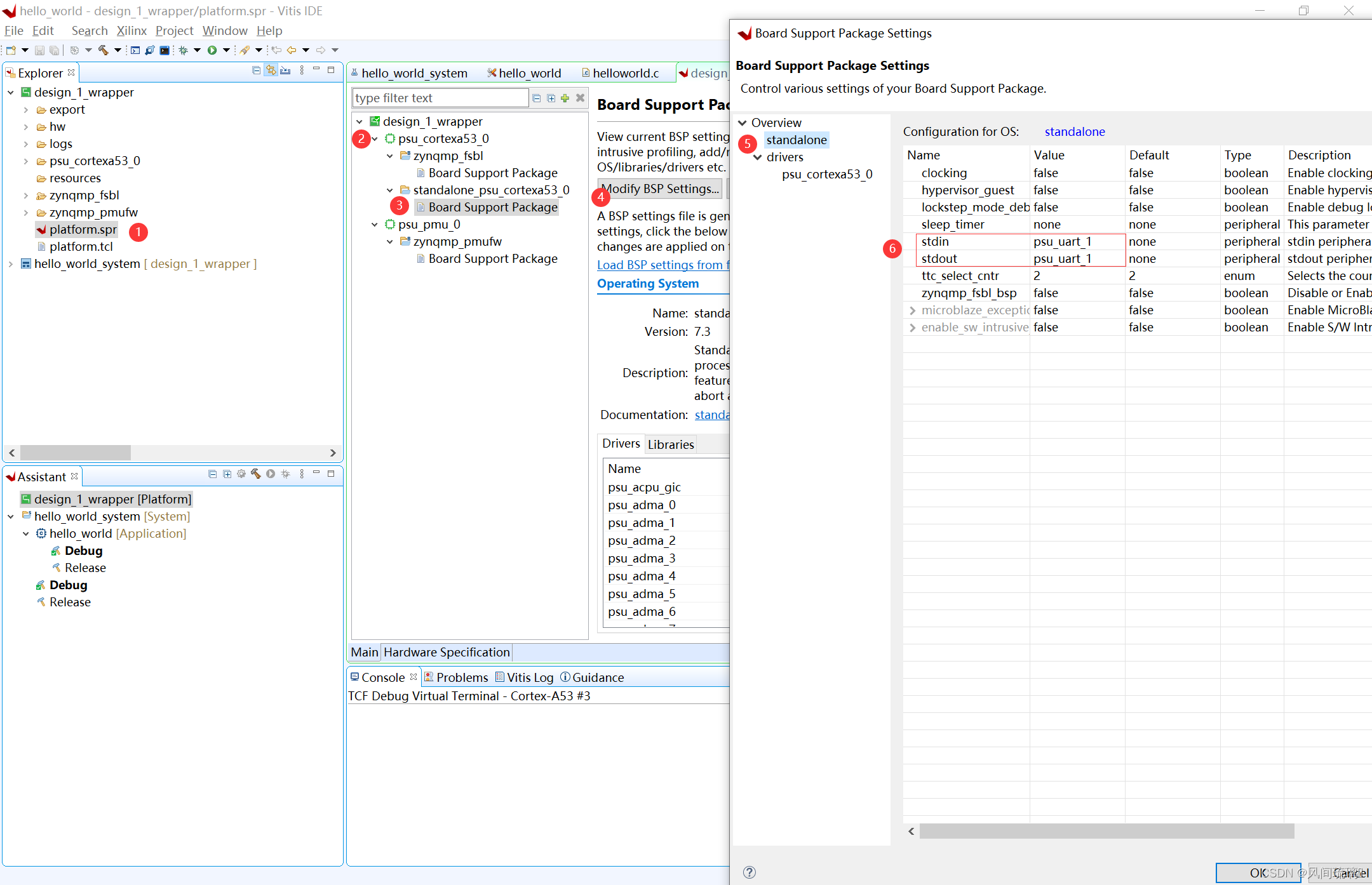Click the green Run icon in toolbar

point(212,50)
